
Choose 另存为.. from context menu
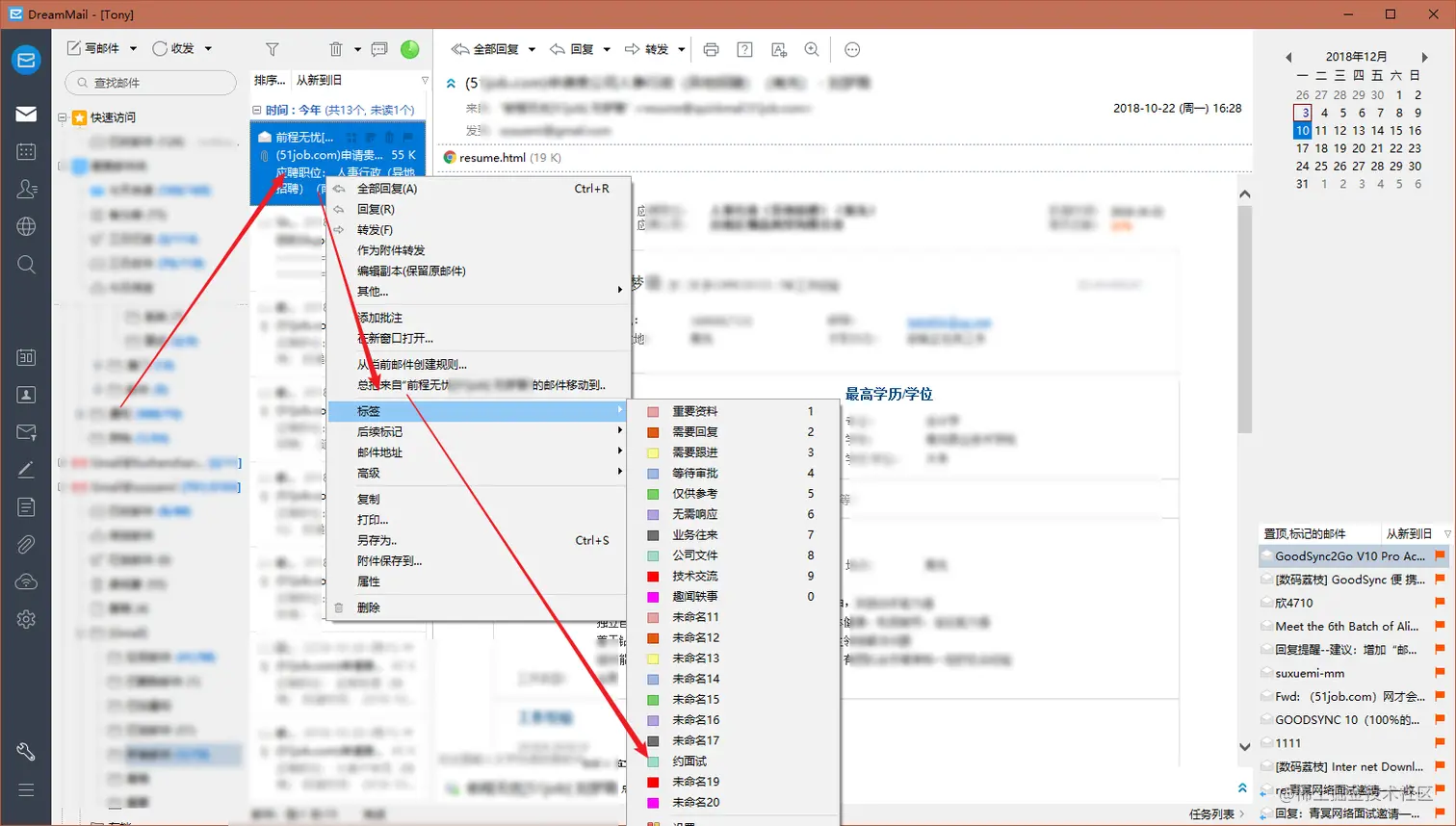tap(480, 540)
